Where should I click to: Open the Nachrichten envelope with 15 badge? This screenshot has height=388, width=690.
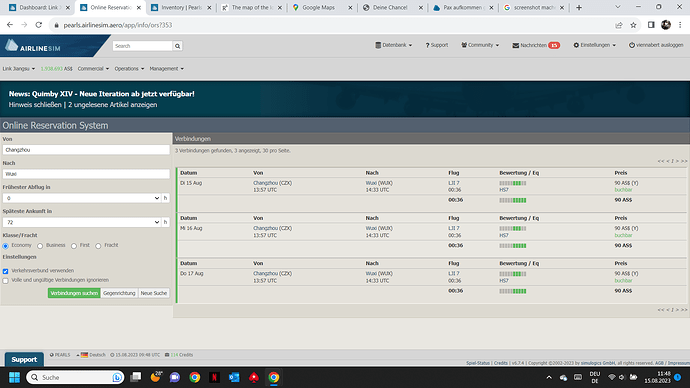pos(536,45)
